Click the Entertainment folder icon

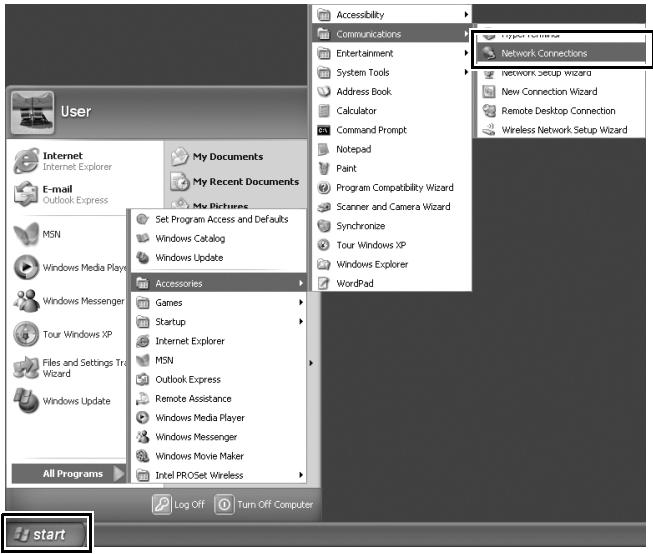(x=324, y=53)
